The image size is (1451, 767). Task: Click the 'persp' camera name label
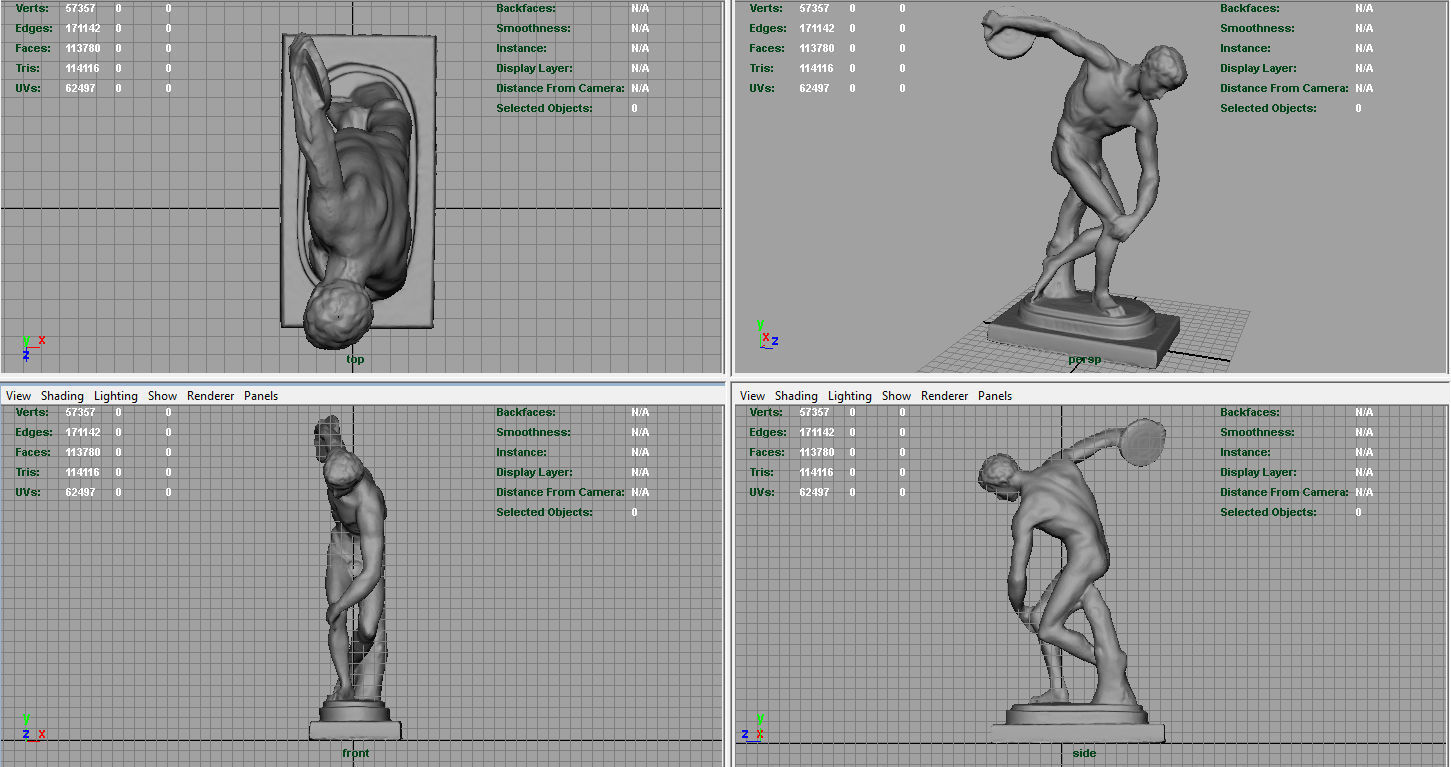[1084, 359]
